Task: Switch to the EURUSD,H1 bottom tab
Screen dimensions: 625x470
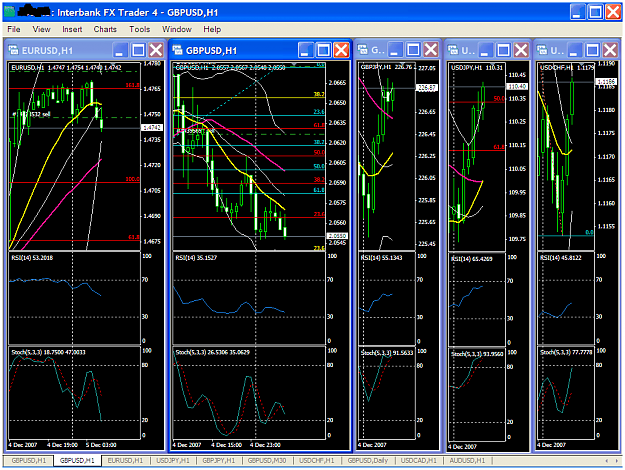Action: (125, 460)
